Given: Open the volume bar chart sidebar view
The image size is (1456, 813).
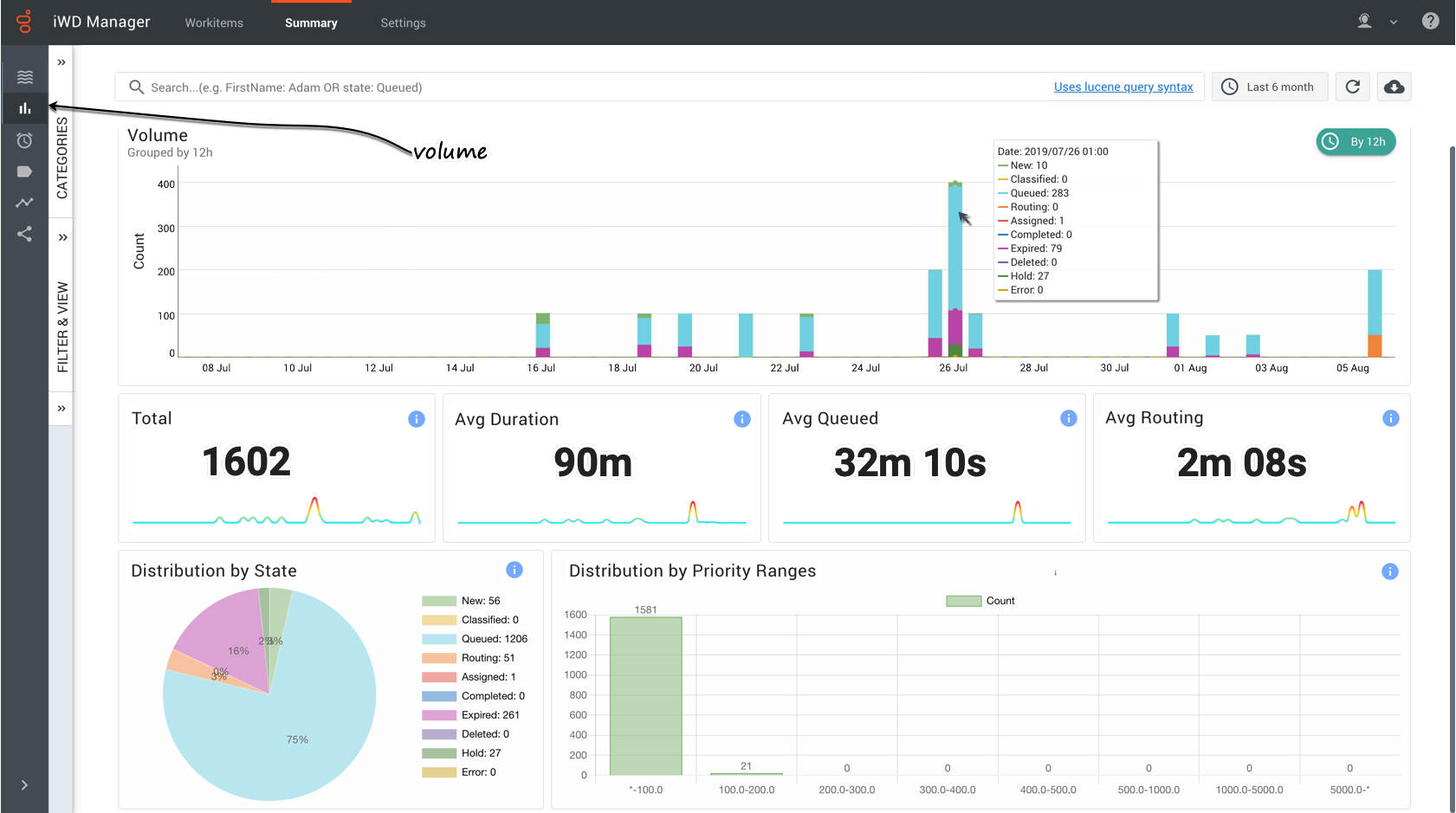Looking at the screenshot, I should [x=25, y=108].
